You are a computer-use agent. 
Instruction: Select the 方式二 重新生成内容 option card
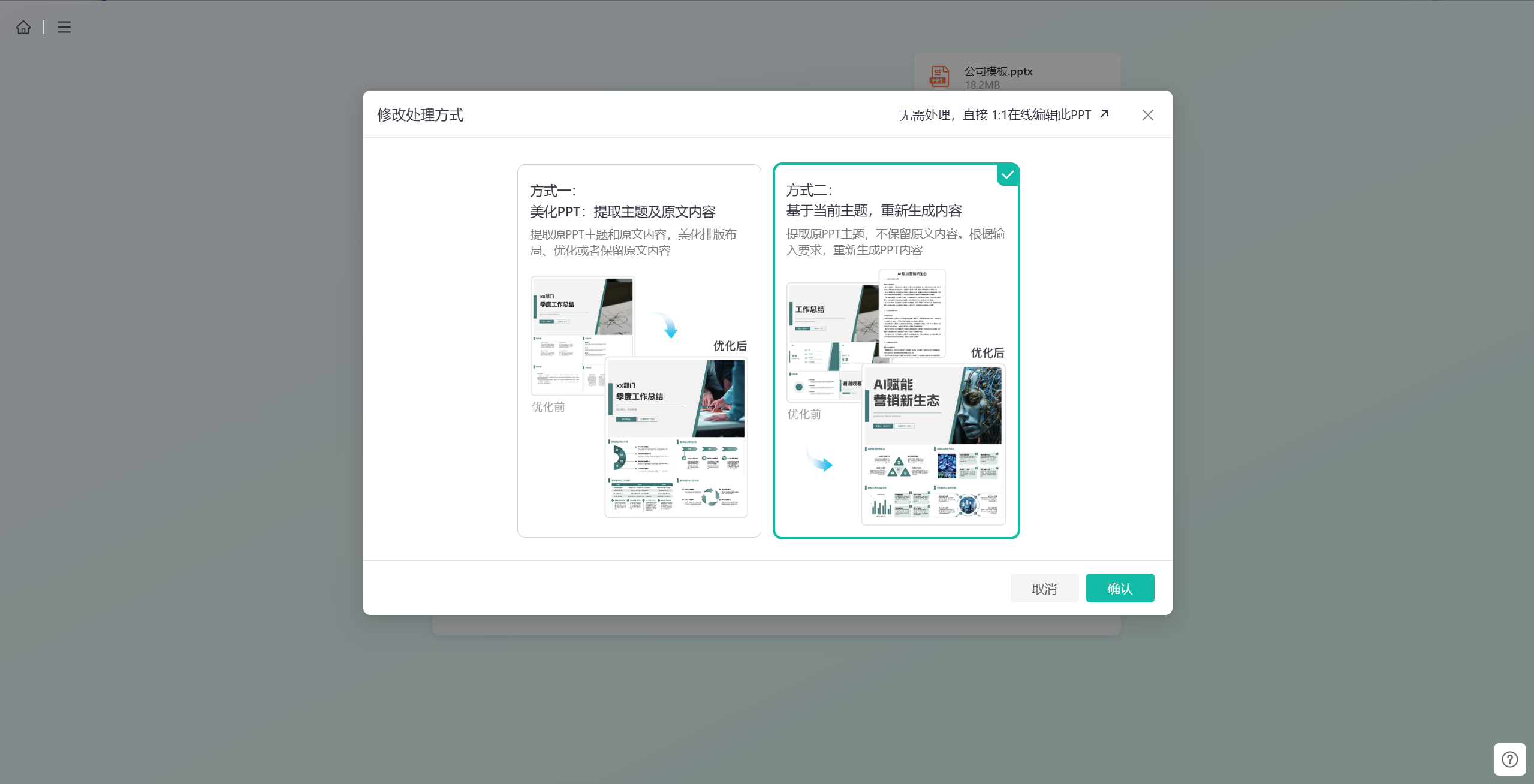tap(896, 351)
